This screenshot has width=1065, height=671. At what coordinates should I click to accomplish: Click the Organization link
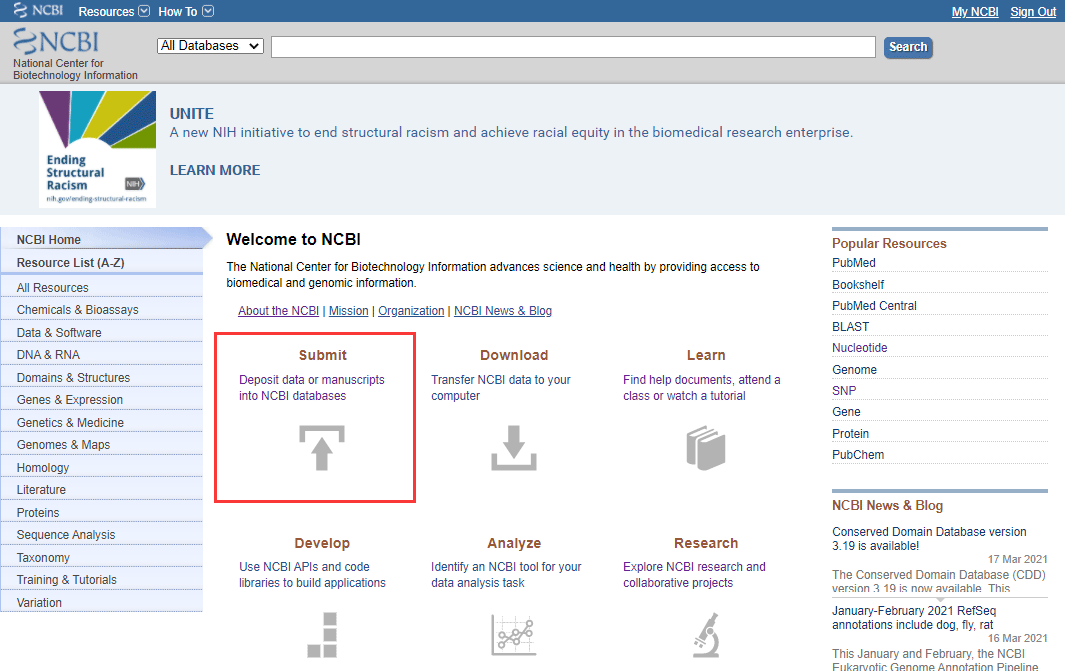(x=411, y=310)
